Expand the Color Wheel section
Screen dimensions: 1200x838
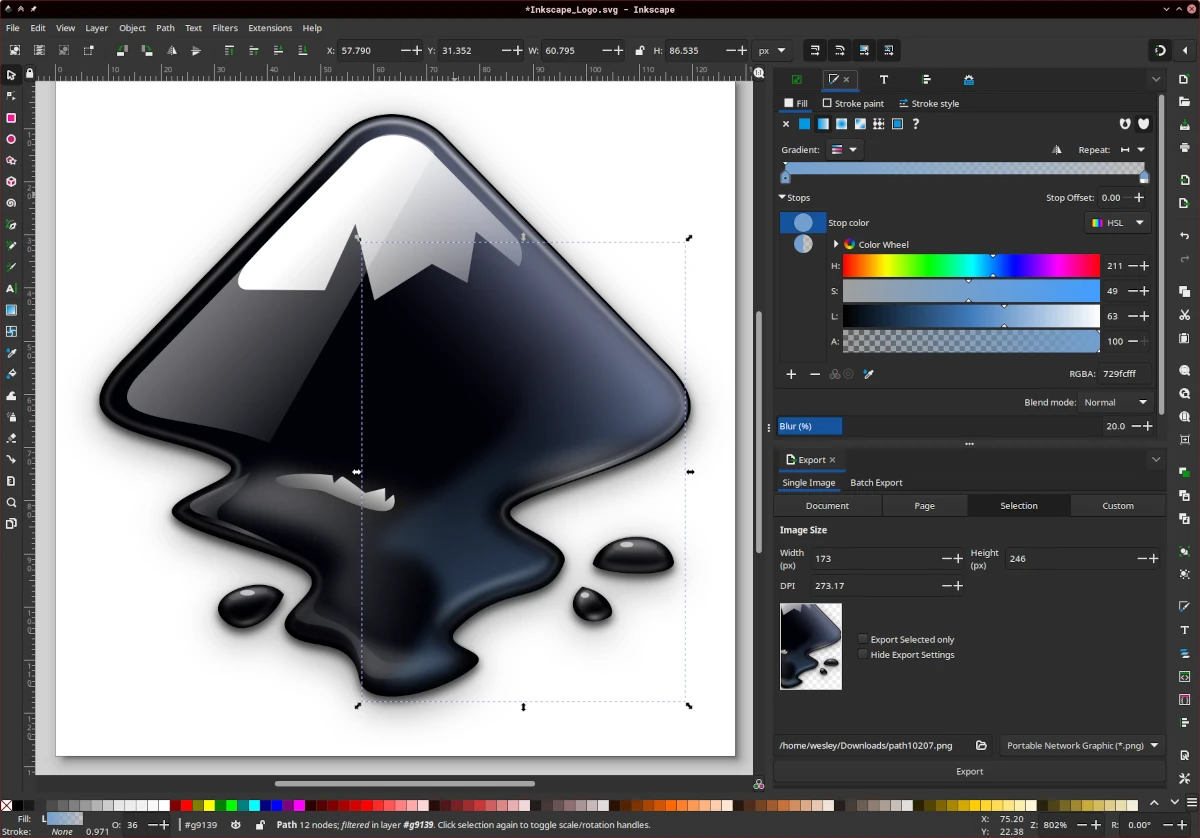click(x=836, y=244)
